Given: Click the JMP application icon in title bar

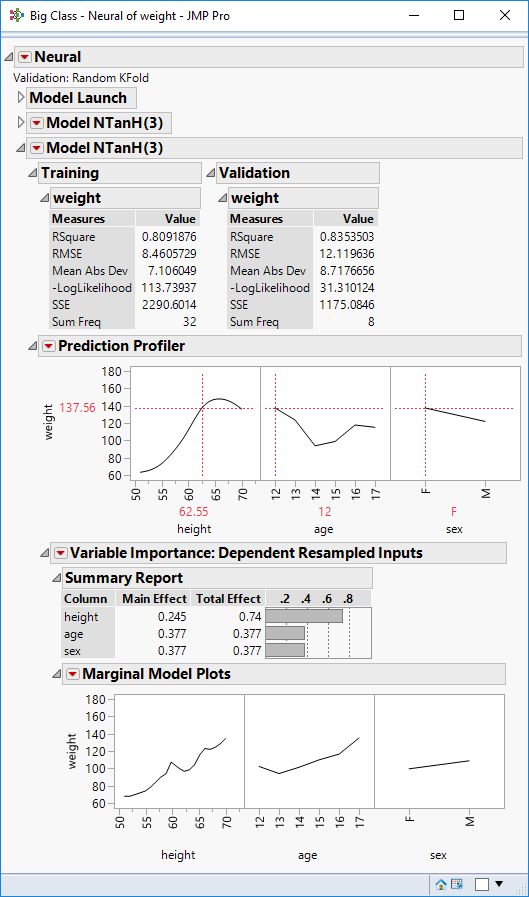Looking at the screenshot, I should tap(17, 15).
